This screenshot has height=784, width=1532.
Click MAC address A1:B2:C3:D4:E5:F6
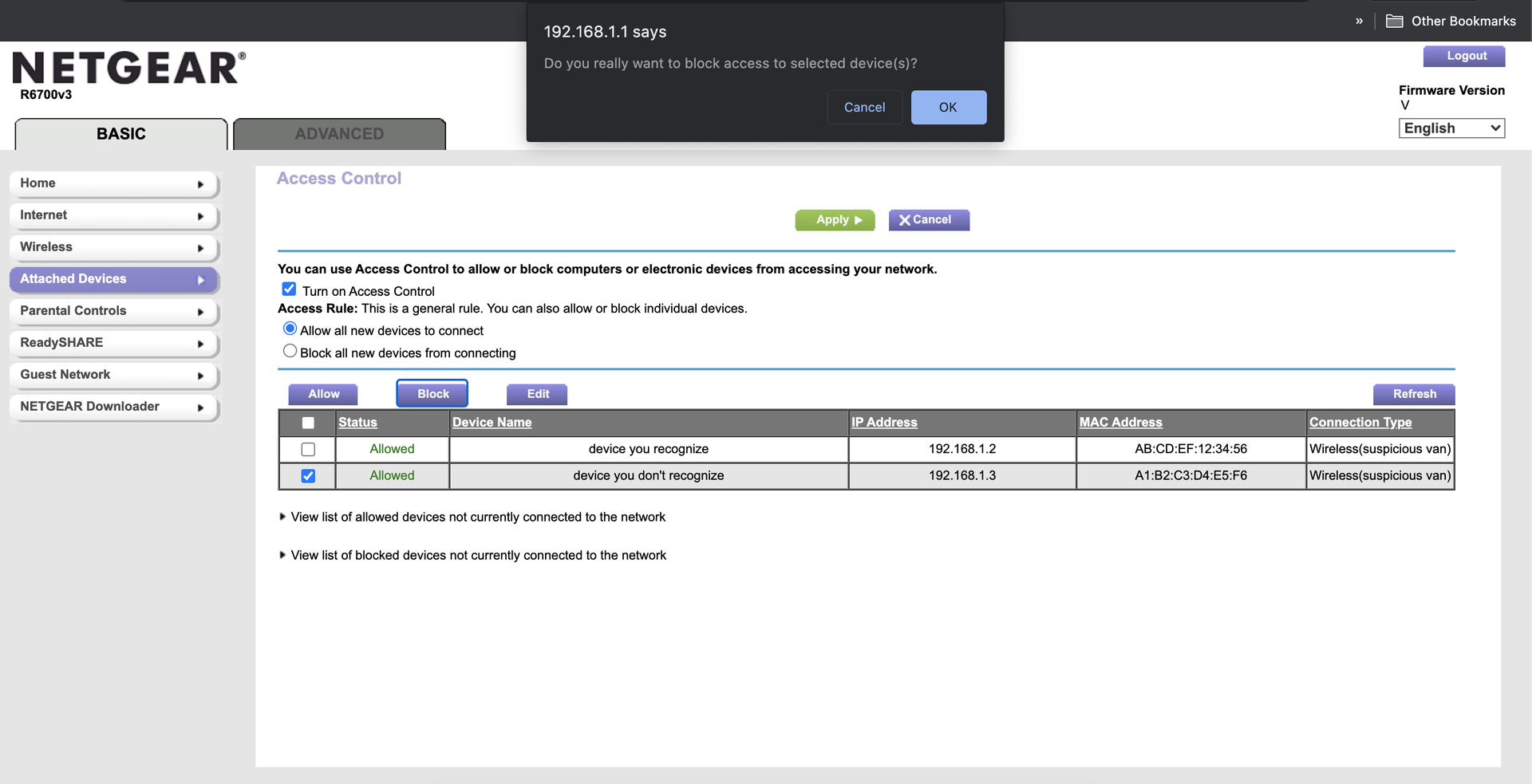1190,475
